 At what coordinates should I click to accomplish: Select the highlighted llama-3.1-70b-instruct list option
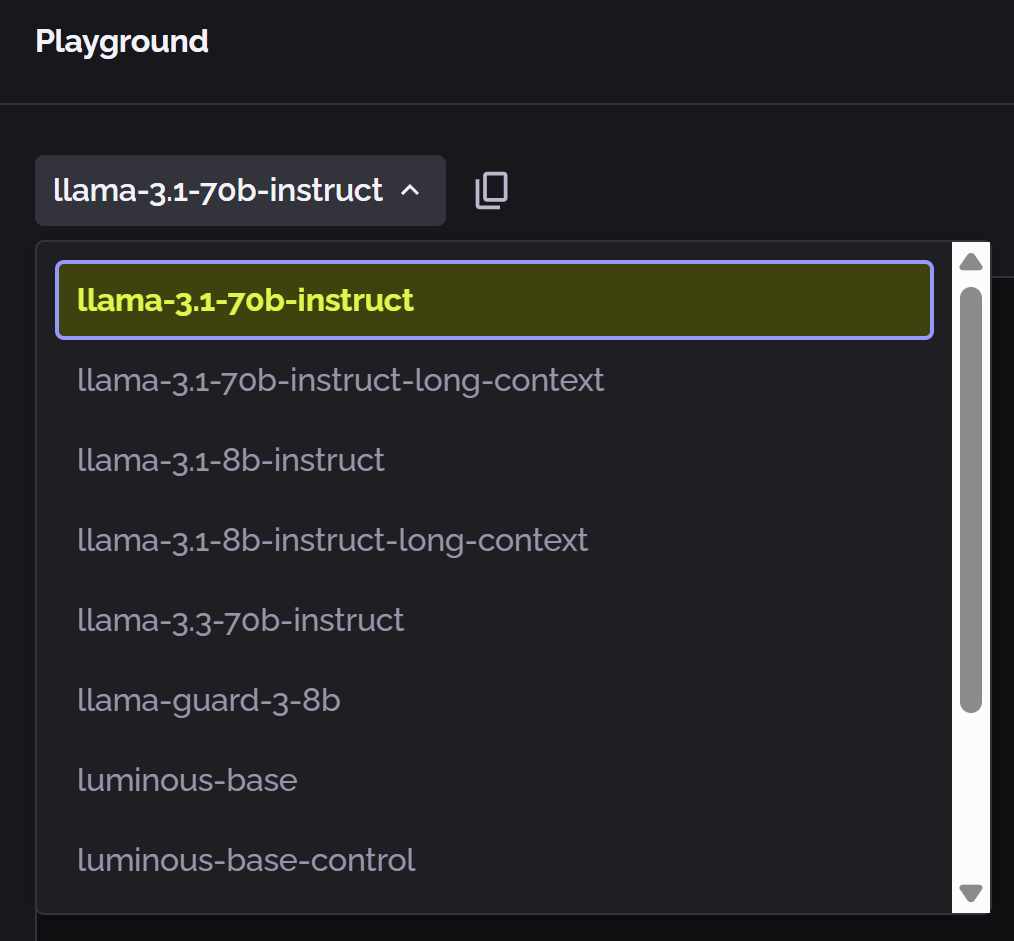[x=494, y=300]
